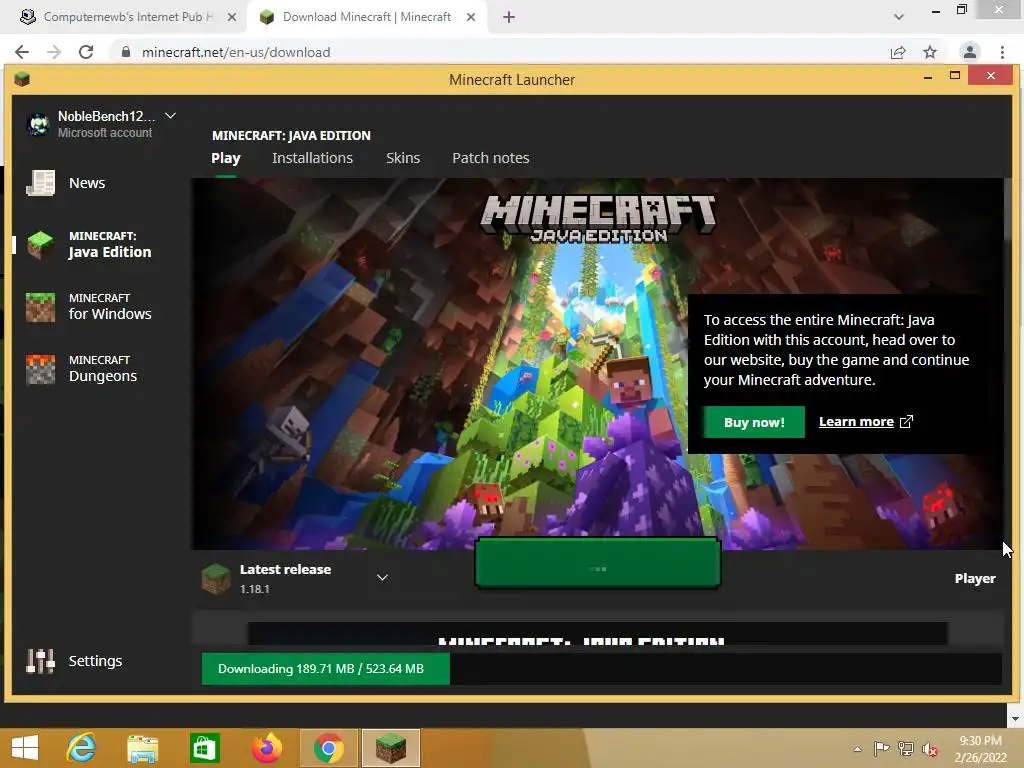Click the version 1.18.1 text

(255, 589)
